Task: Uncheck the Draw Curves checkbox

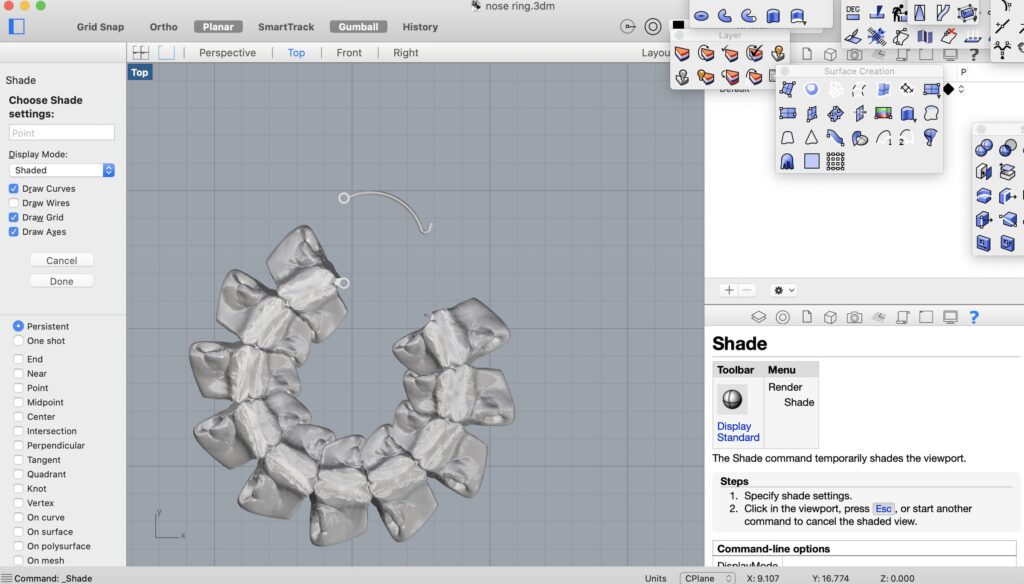Action: pyautogui.click(x=14, y=189)
